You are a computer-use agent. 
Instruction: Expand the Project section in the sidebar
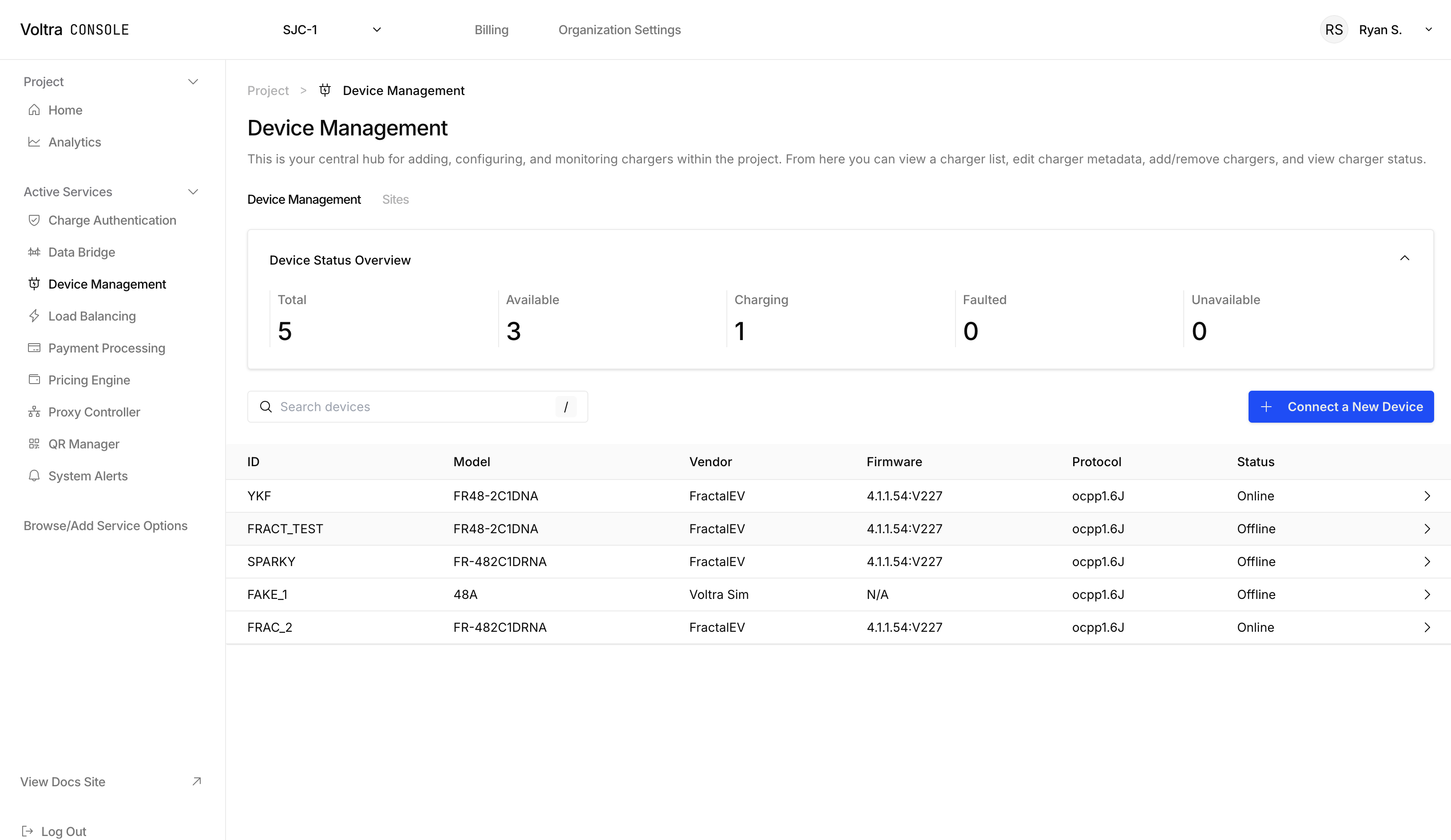point(194,81)
